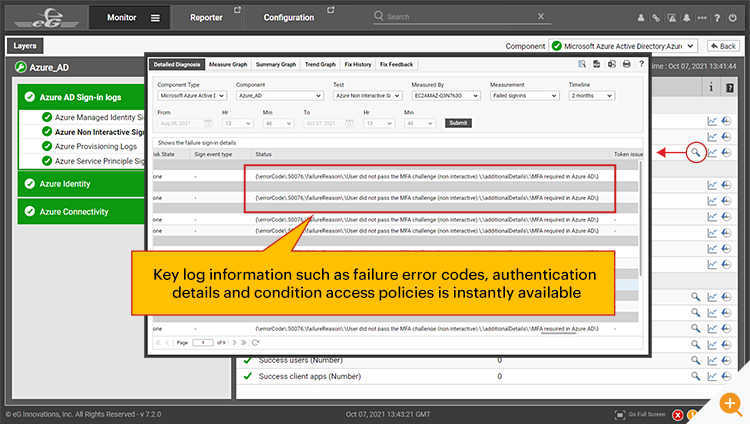Open the Reporter menu

206,18
